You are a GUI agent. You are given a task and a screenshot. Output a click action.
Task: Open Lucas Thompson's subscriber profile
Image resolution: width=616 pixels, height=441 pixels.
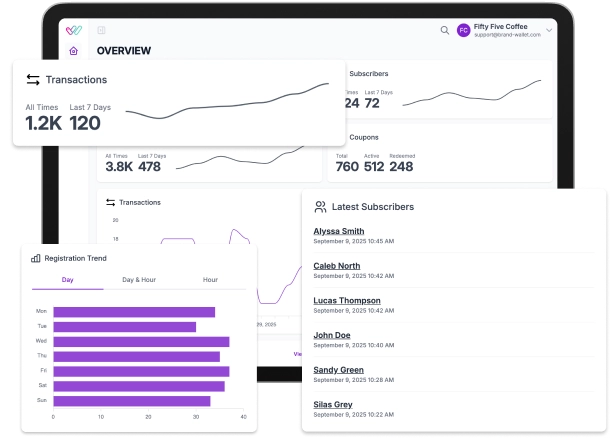coord(346,300)
